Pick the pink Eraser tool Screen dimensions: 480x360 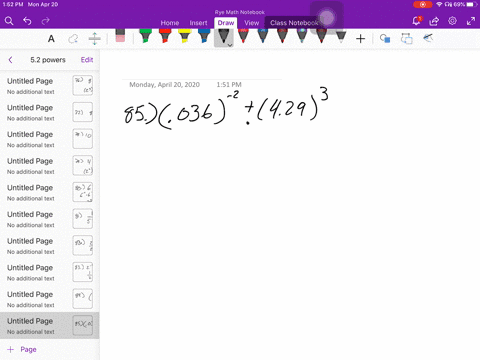(120, 36)
